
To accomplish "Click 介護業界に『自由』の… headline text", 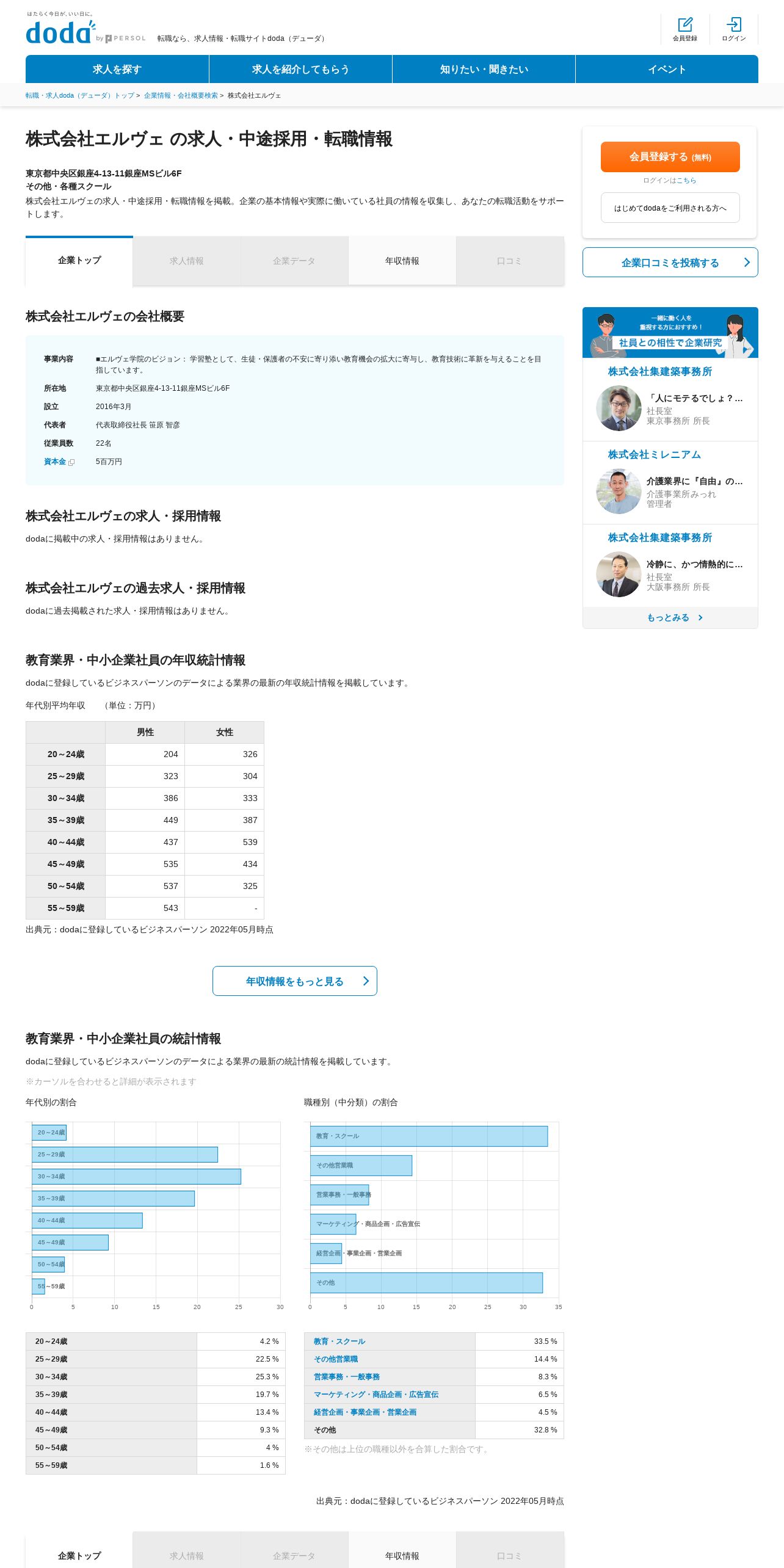I will (x=694, y=481).
